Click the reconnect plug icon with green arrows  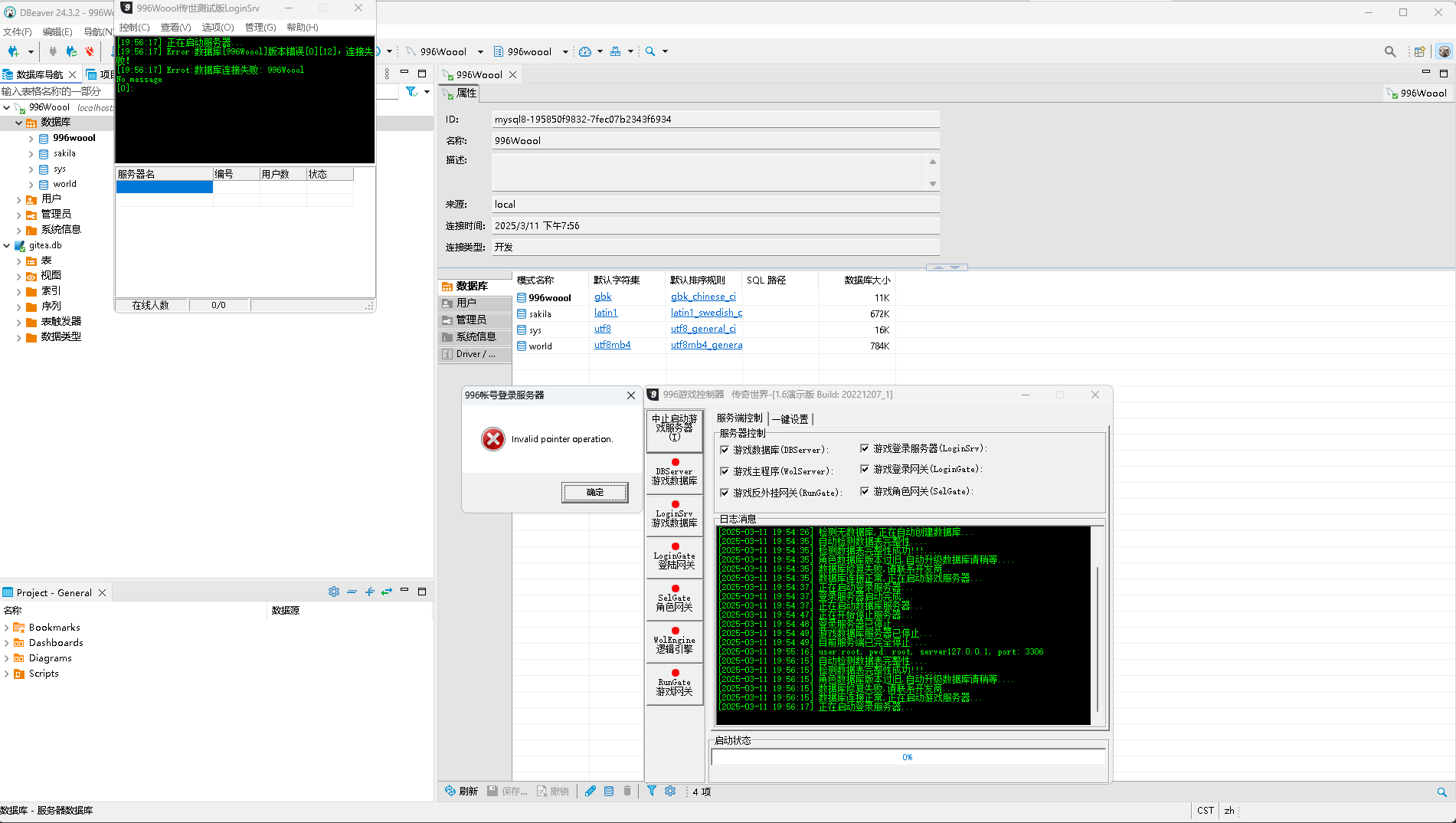tap(71, 51)
